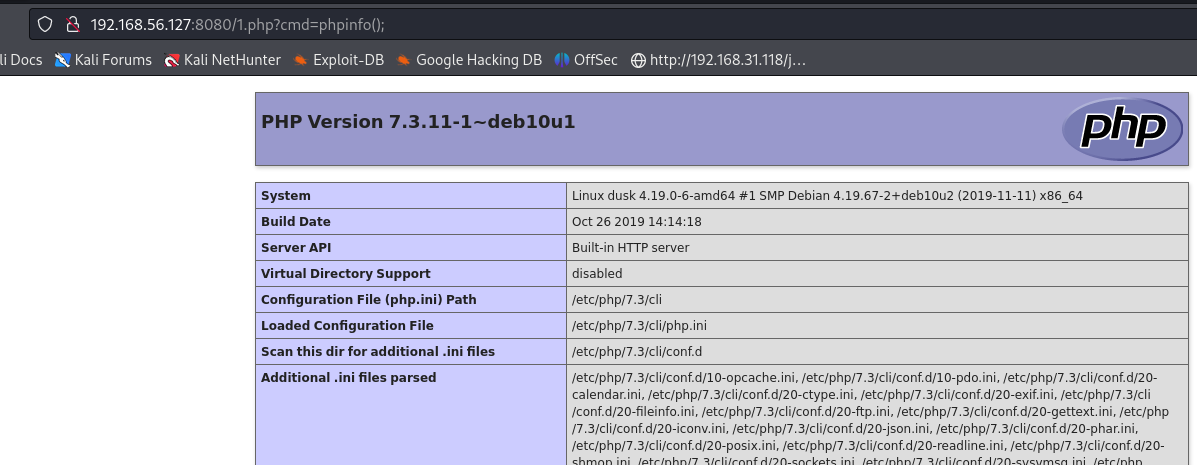The image size is (1197, 465).
Task: Open the insecure connection lock icon
Action: click(x=73, y=24)
